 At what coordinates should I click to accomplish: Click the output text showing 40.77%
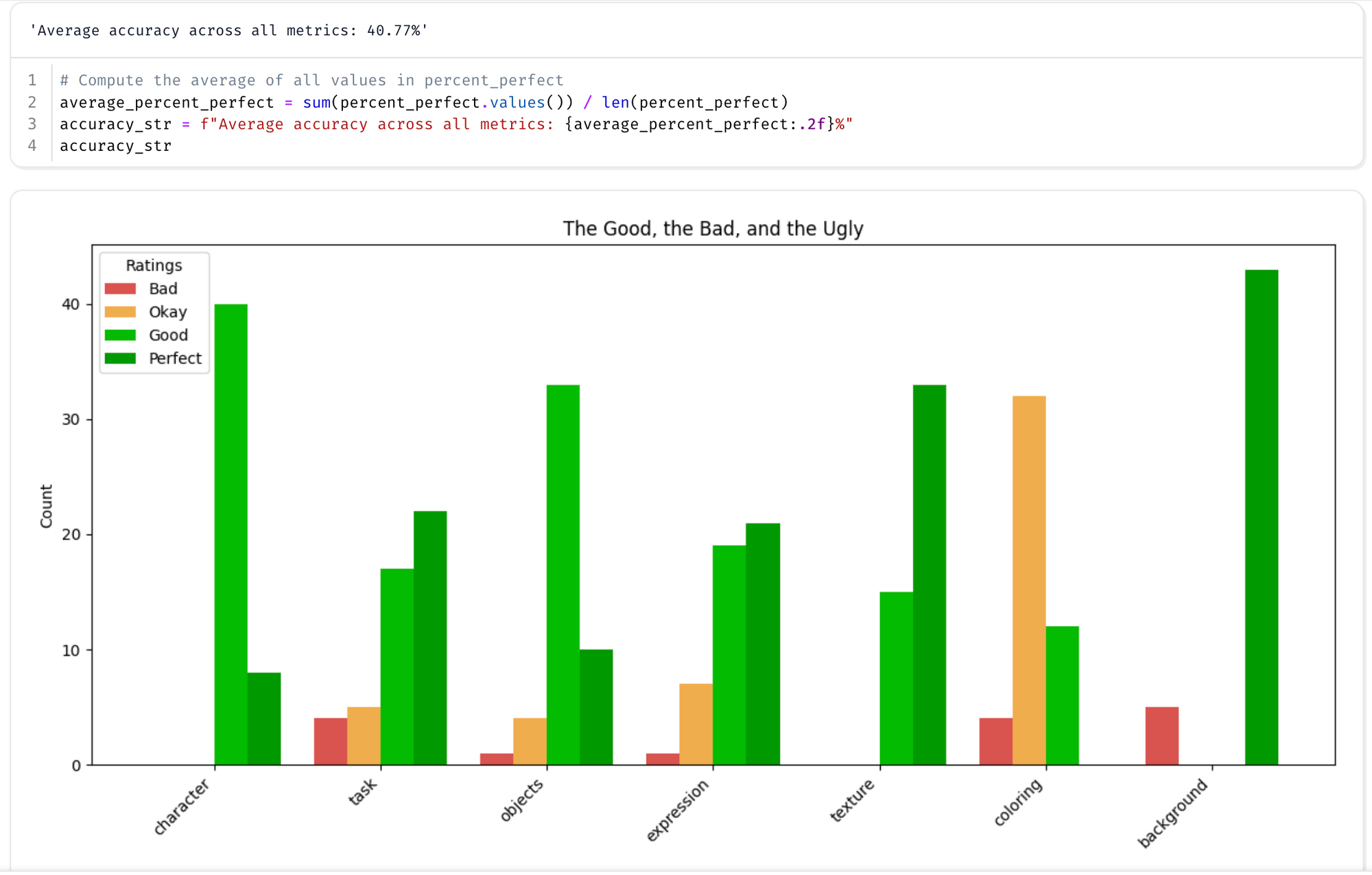[x=228, y=31]
